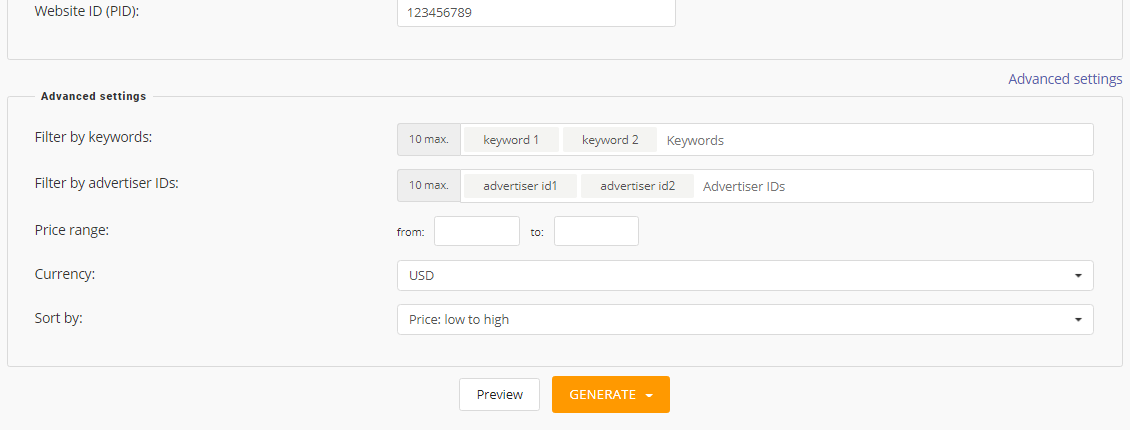This screenshot has width=1130, height=430.
Task: Expand the GENERATE button caret menu
Action: point(649,395)
